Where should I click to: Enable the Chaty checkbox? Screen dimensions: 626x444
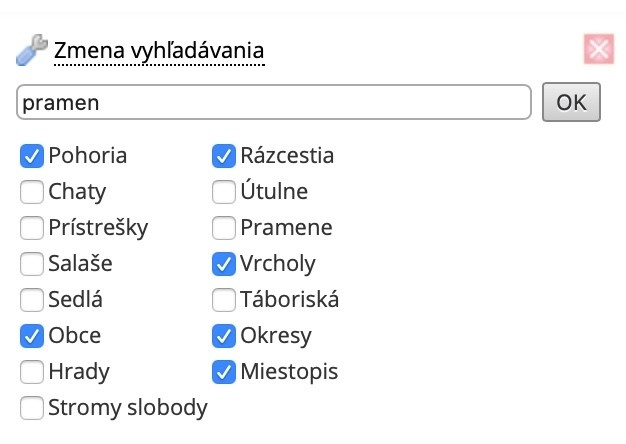32,192
